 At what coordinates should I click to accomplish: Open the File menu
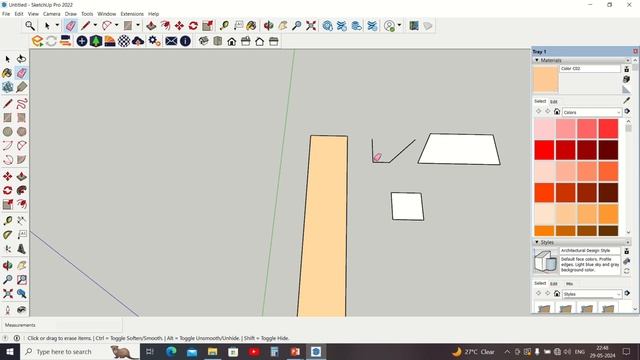(6, 14)
